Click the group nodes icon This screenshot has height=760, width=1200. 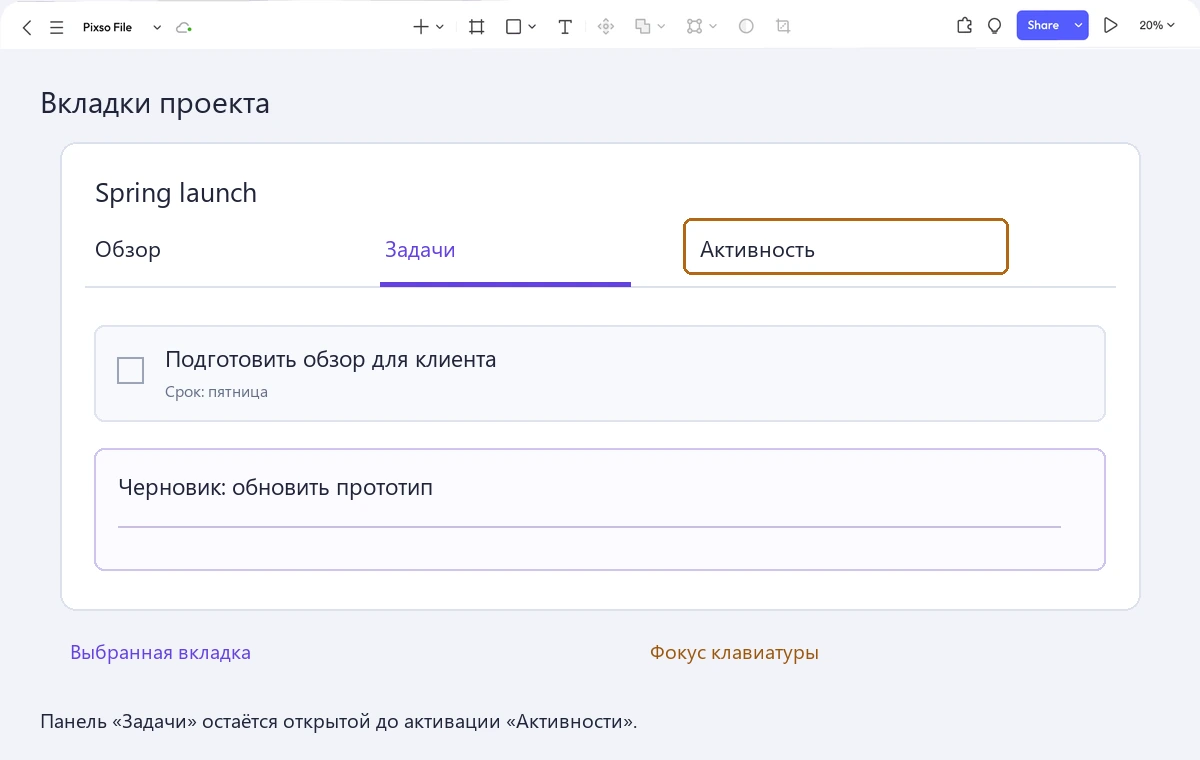pyautogui.click(x=695, y=27)
